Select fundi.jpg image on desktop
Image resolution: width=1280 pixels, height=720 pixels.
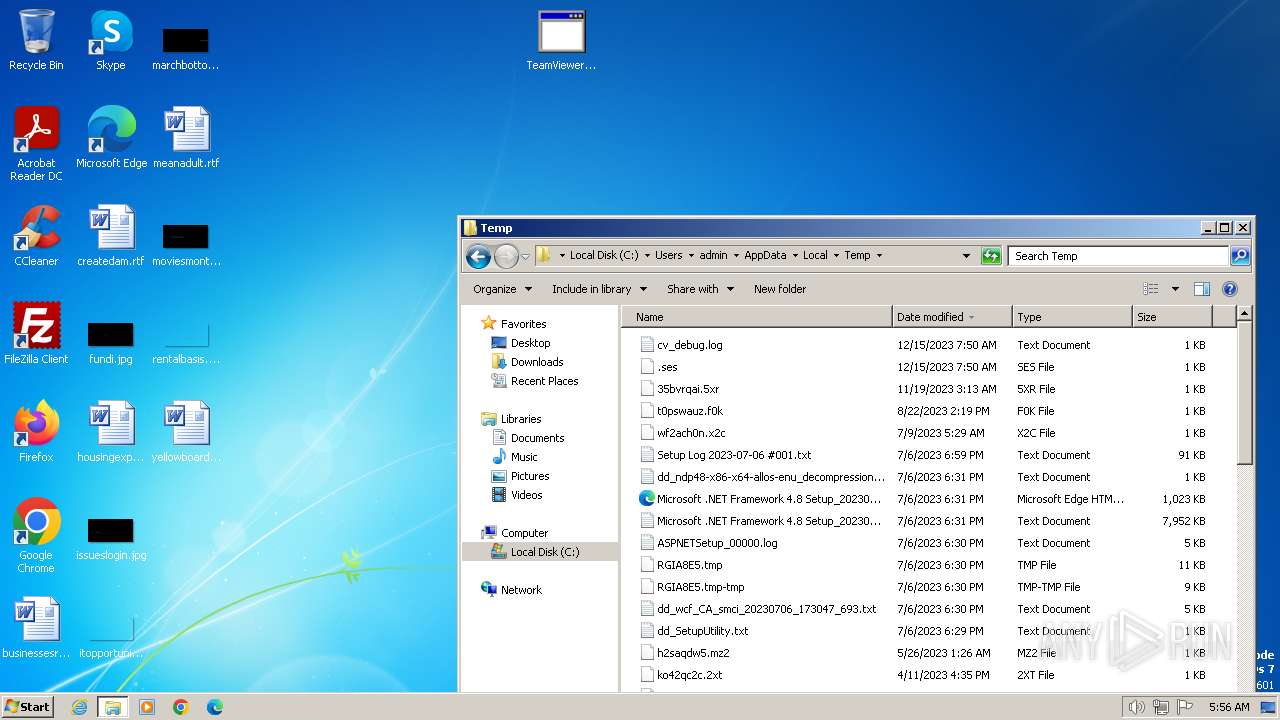click(111, 342)
